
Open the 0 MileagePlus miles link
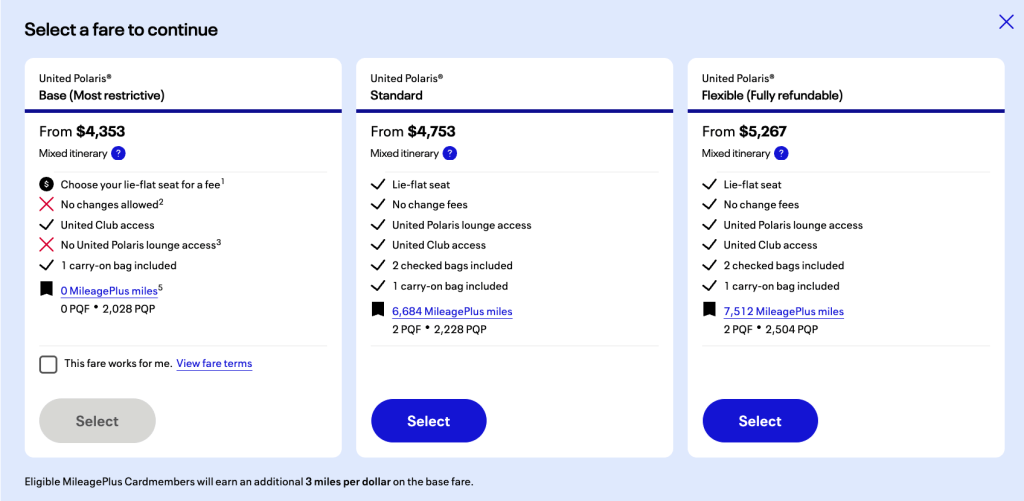[x=108, y=291]
